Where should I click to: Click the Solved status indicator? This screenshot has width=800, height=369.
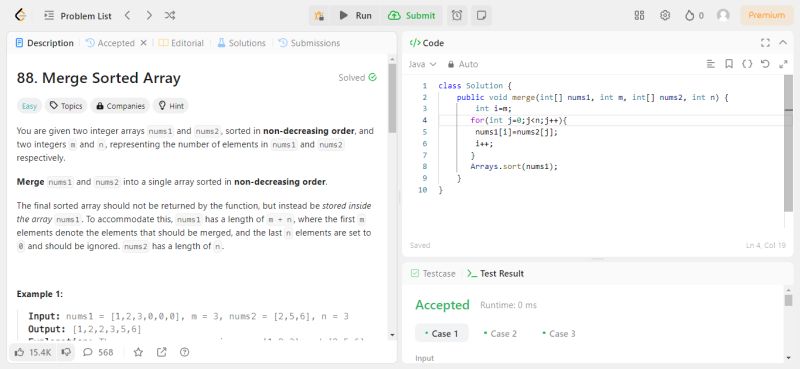click(x=358, y=78)
